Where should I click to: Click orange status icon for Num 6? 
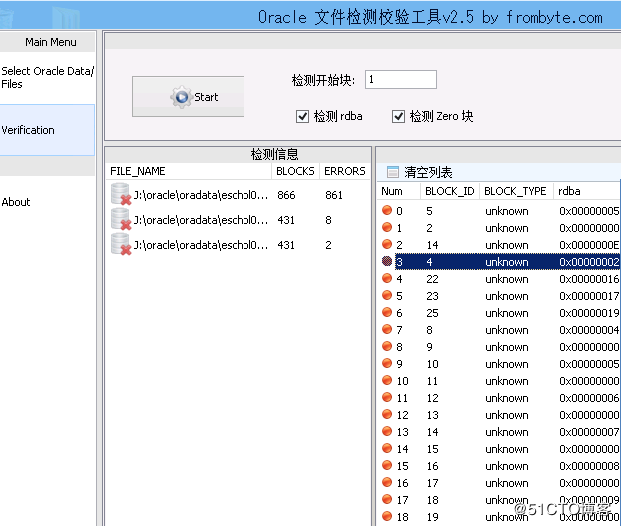(387, 313)
